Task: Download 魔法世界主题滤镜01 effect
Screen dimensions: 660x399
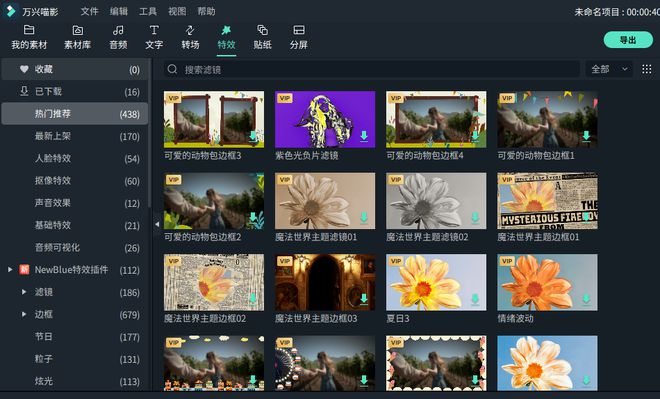Action: click(x=364, y=218)
